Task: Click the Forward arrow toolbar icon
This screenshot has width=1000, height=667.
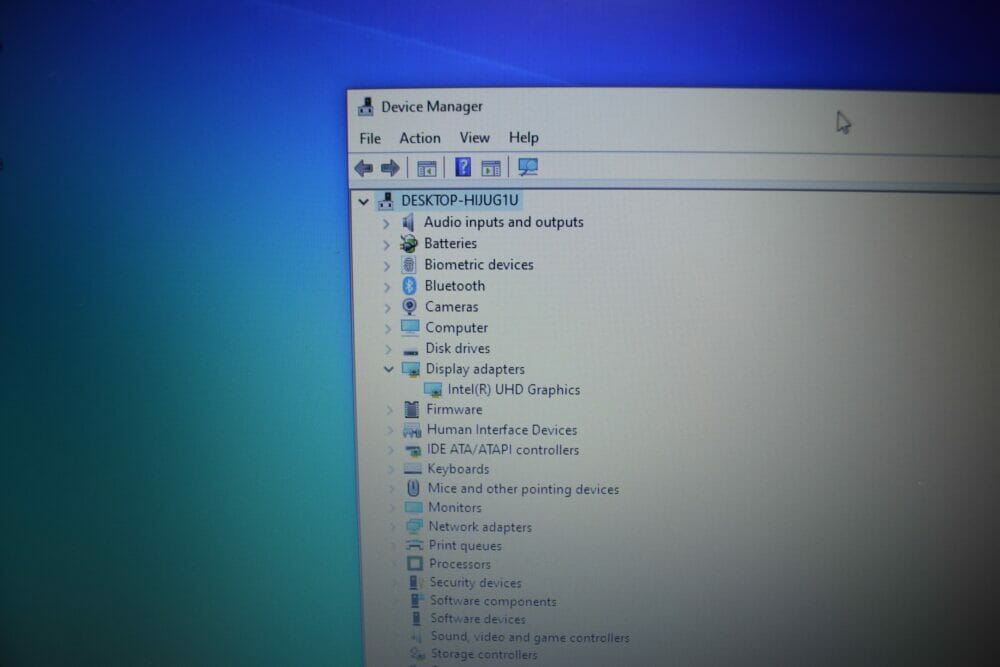Action: [x=390, y=168]
